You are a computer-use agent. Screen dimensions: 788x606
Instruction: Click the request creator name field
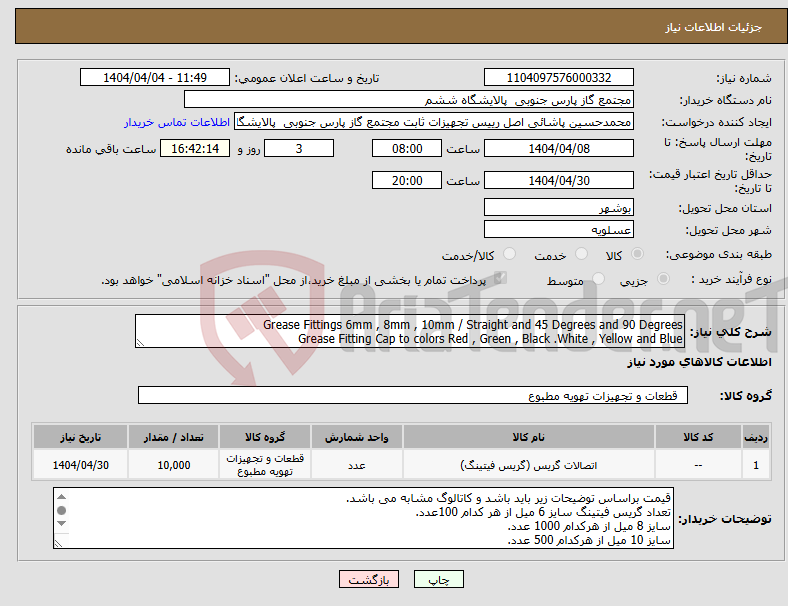[434, 122]
